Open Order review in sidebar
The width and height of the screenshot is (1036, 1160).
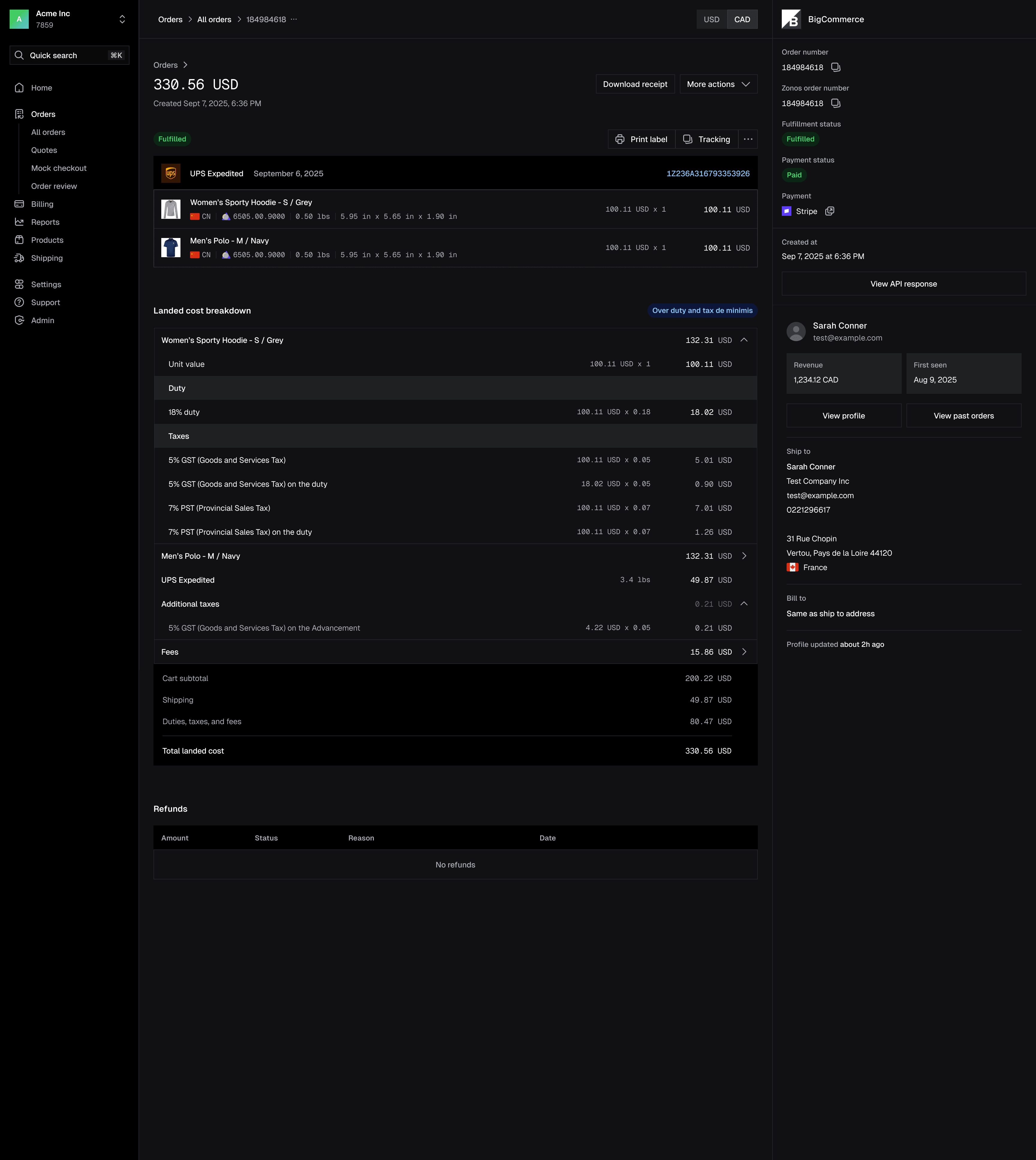coord(54,186)
